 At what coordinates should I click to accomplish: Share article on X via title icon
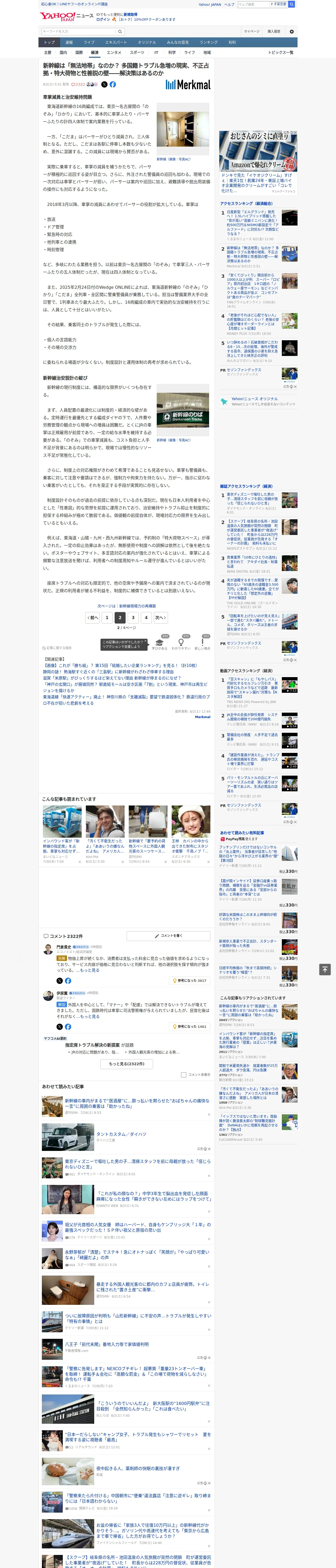(104, 85)
